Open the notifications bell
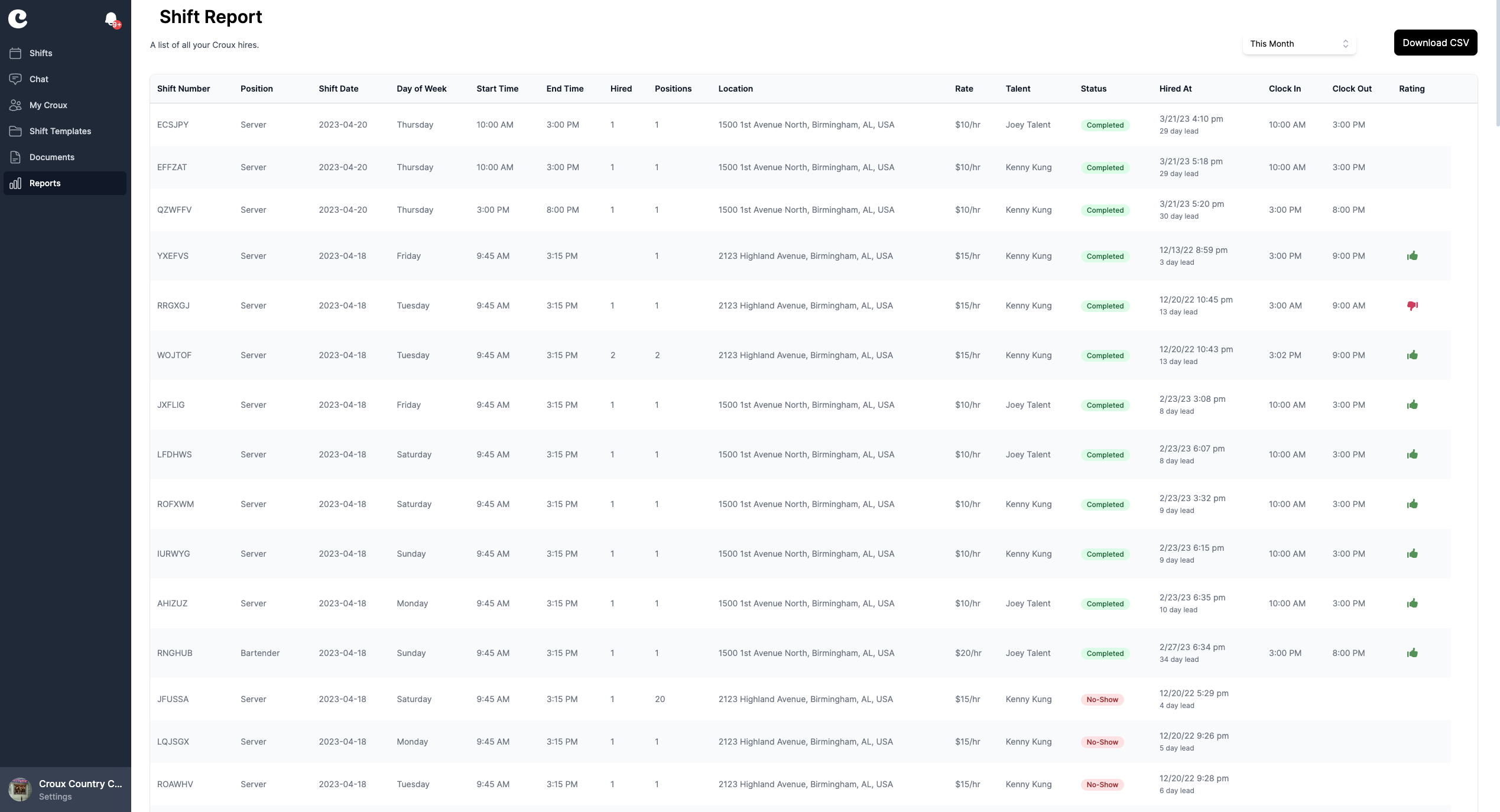 [111, 20]
